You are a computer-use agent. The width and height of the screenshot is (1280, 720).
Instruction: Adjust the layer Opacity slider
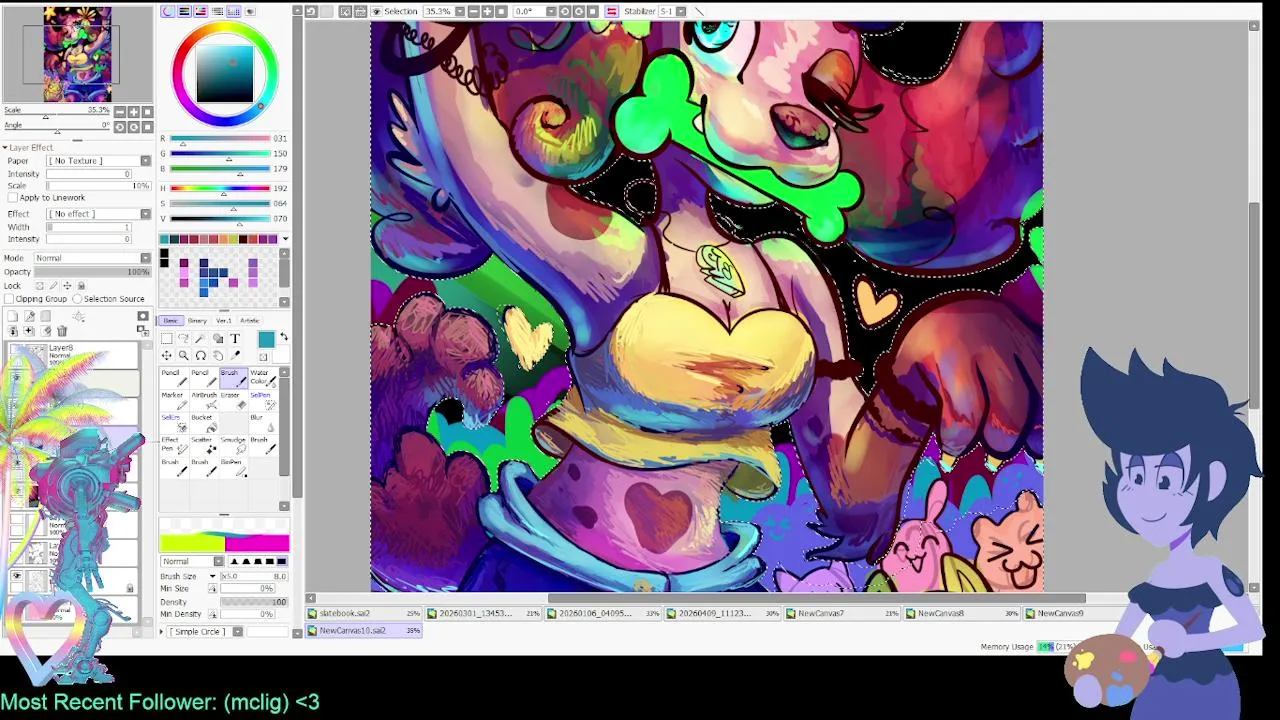[92, 272]
